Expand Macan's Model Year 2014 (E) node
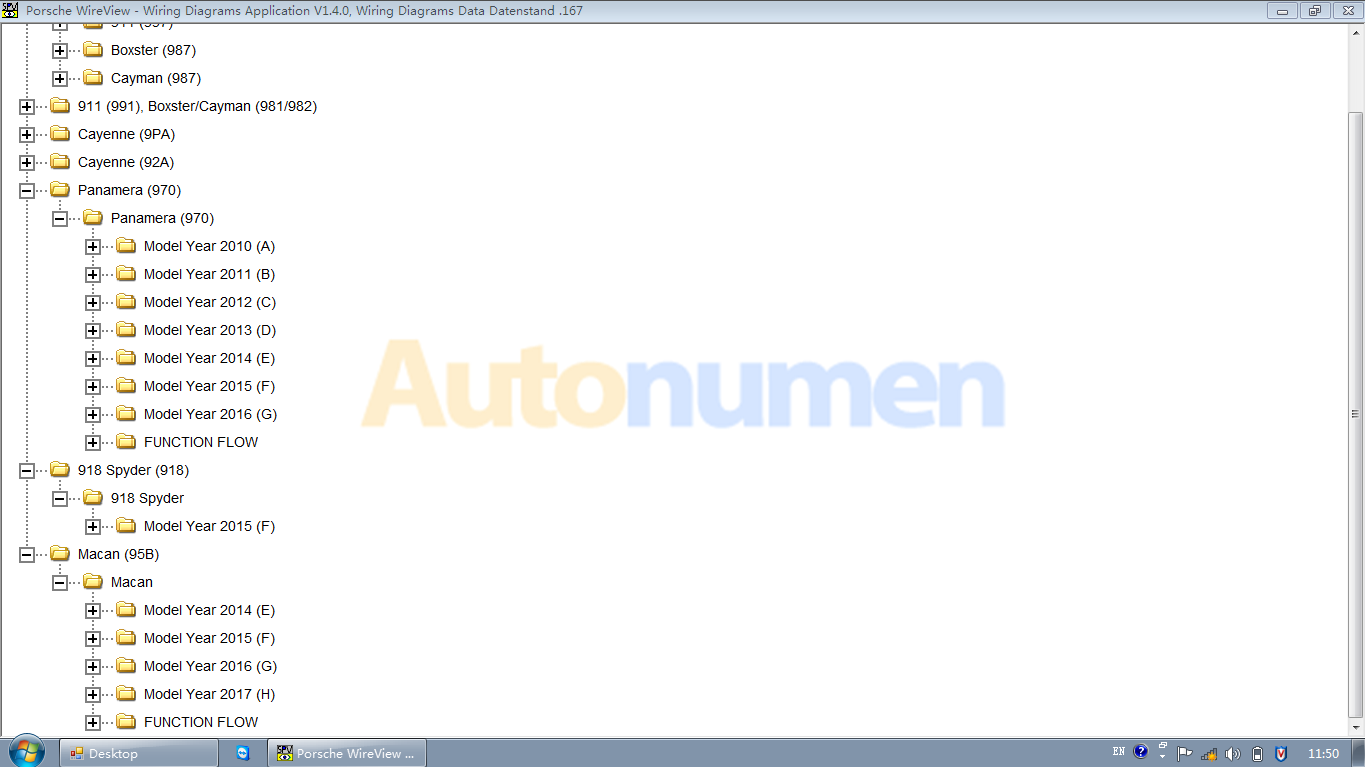The width and height of the screenshot is (1365, 767). 93,610
